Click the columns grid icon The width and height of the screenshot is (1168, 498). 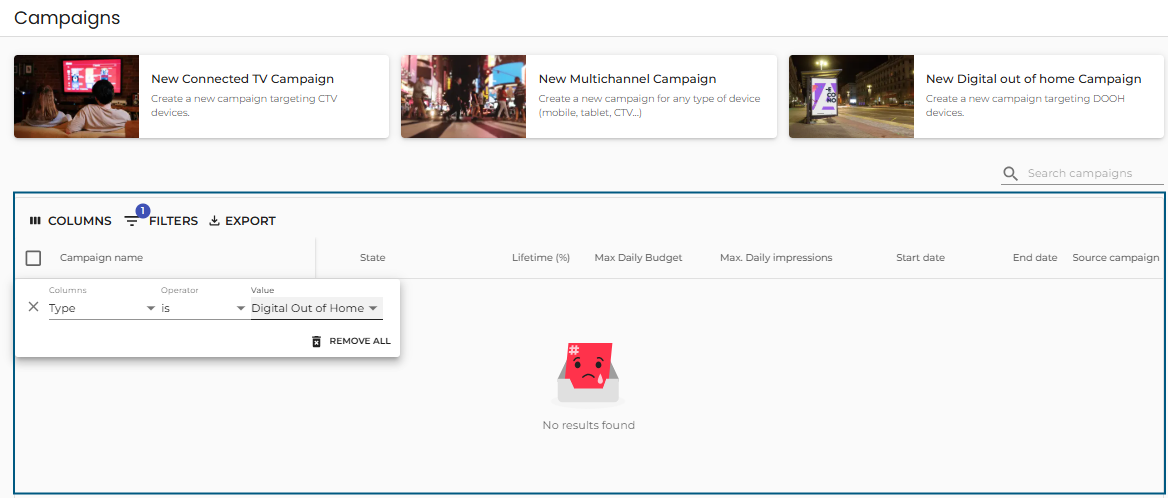tap(35, 221)
